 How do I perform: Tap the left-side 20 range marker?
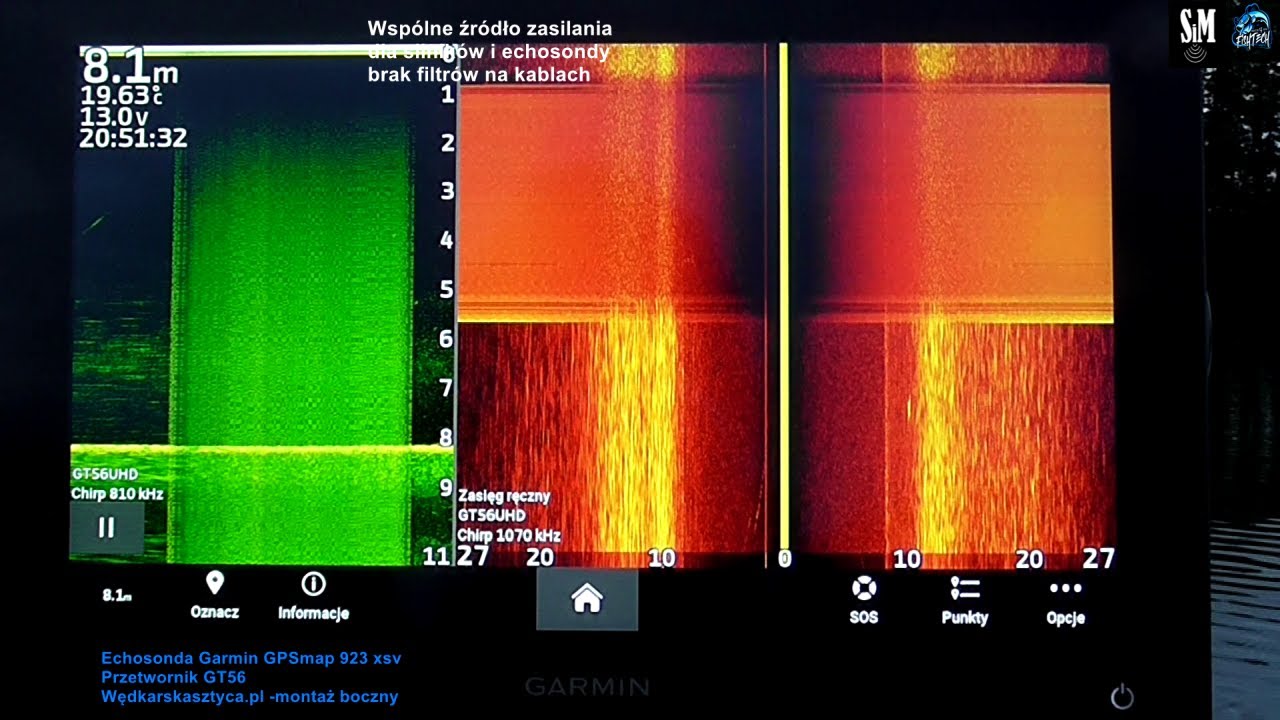[540, 558]
